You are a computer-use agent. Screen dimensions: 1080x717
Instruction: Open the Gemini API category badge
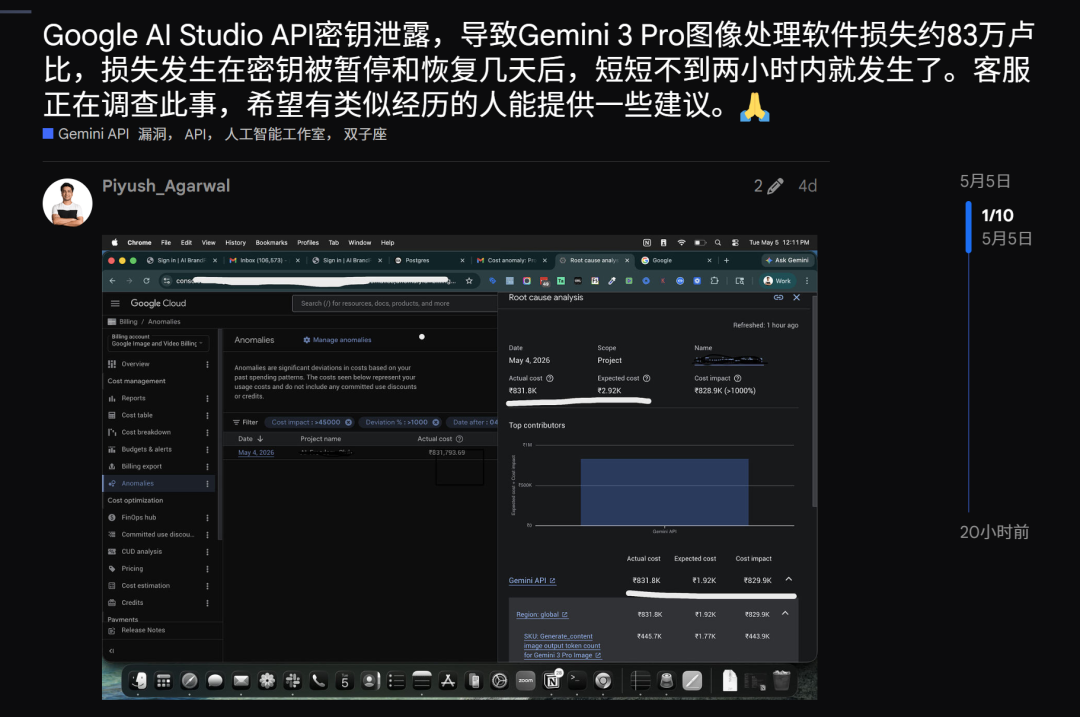pyautogui.click(x=86, y=134)
